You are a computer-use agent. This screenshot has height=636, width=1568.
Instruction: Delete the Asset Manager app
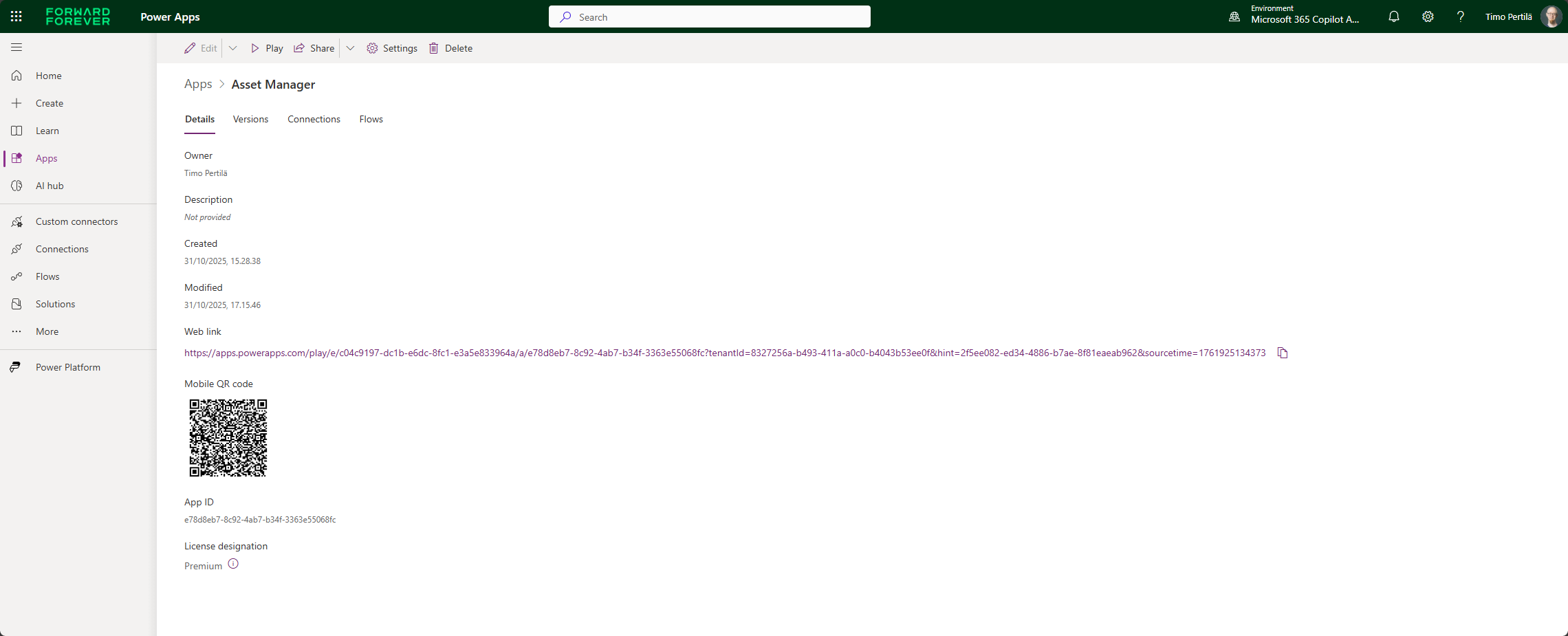tap(451, 48)
